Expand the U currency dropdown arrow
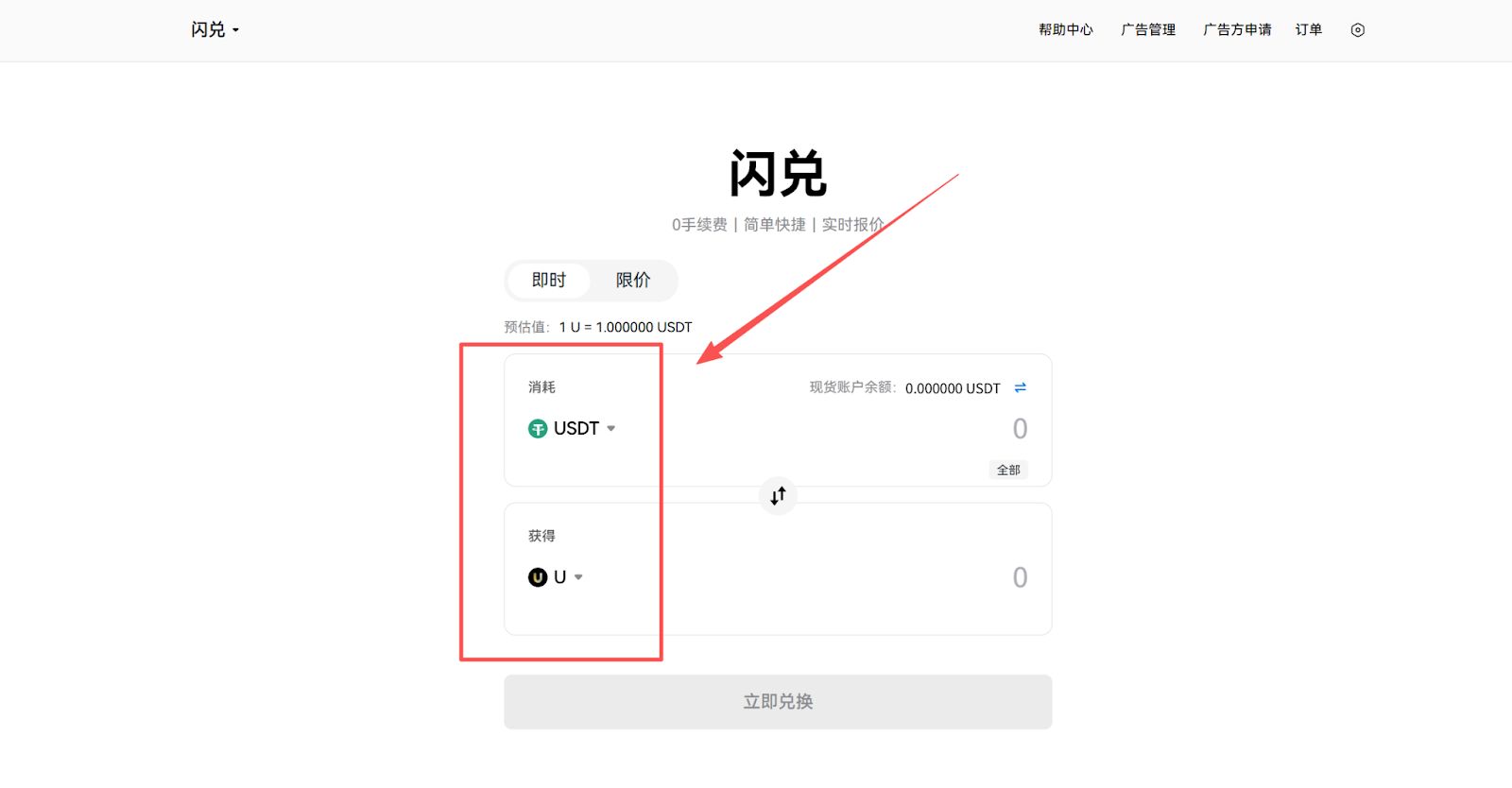The height and width of the screenshot is (788, 1512). pos(578,577)
